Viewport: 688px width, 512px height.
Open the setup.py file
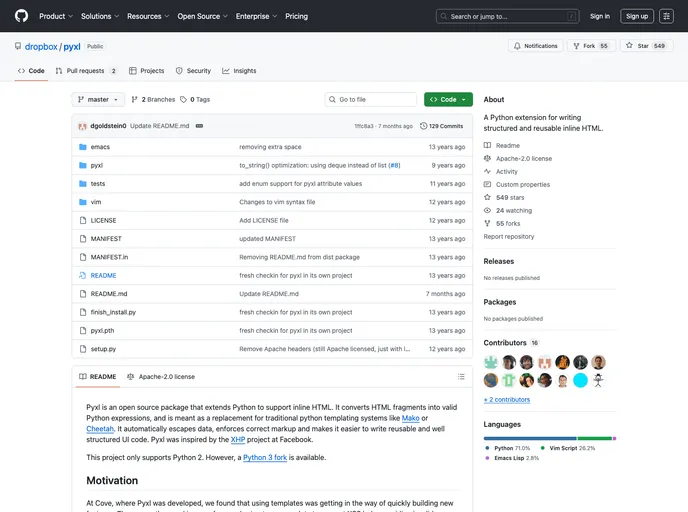(103, 349)
